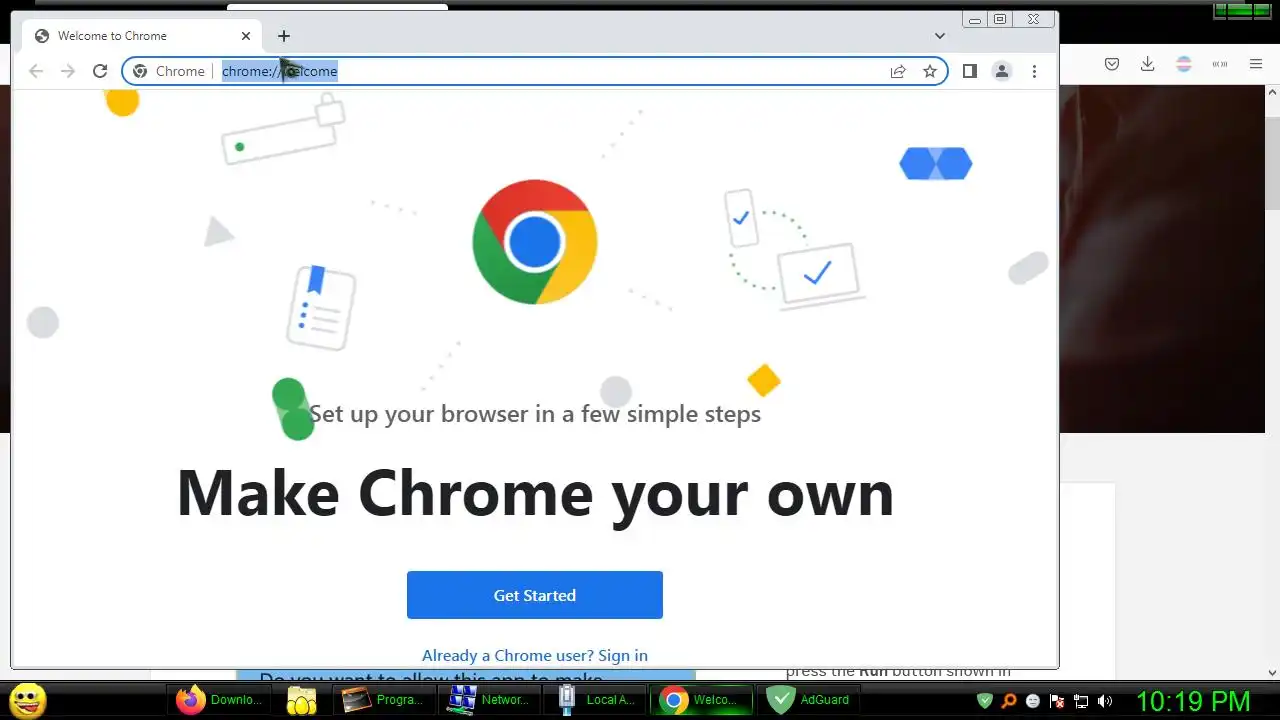Open the Chrome profile avatar menu

pos(1001,71)
